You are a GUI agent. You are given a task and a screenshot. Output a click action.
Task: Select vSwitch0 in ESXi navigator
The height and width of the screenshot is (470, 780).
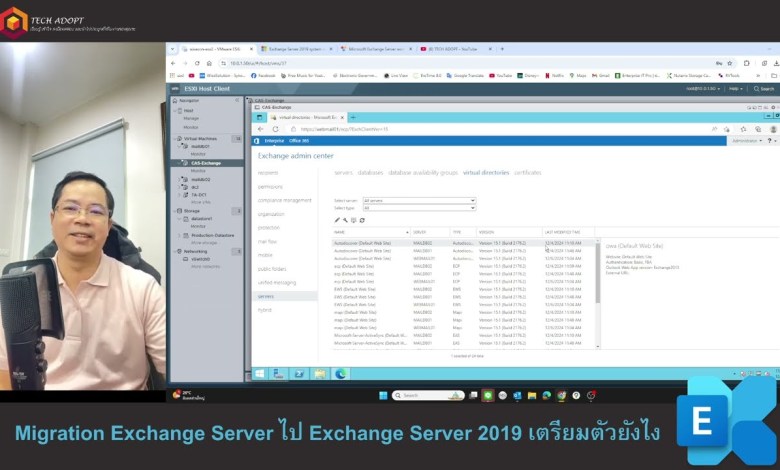200,259
